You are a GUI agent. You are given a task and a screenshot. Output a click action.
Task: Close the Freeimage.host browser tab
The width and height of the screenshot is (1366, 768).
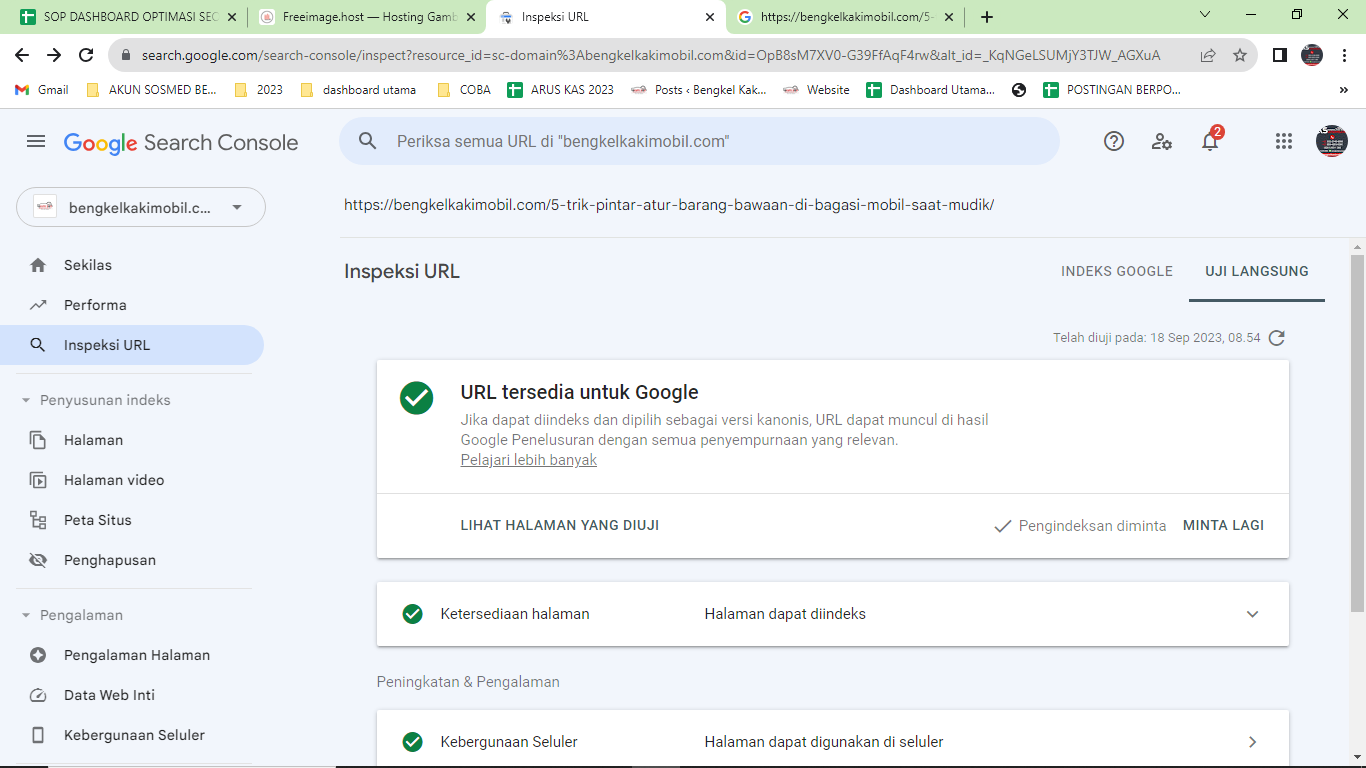point(471,17)
